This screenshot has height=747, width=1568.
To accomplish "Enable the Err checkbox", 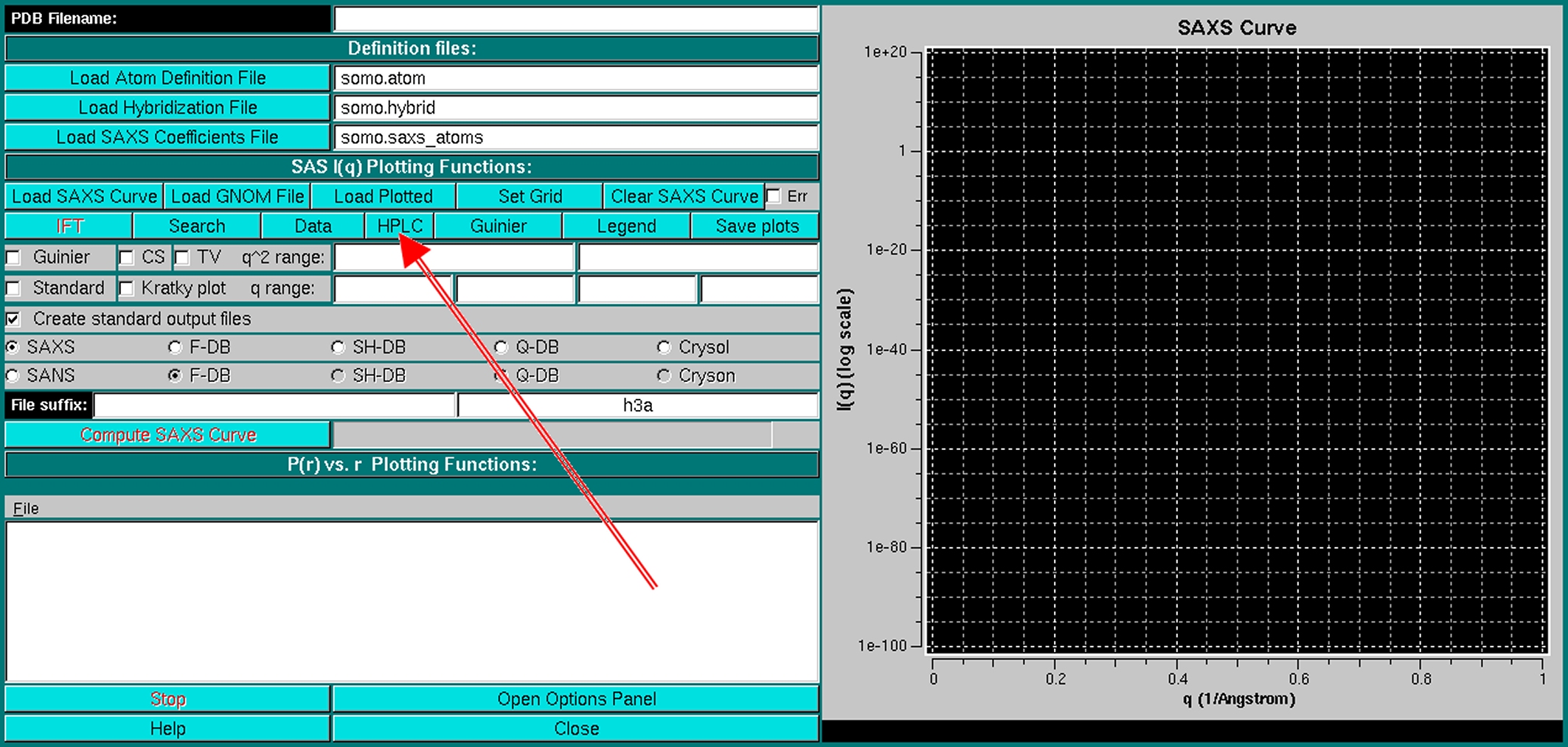I will [x=774, y=197].
